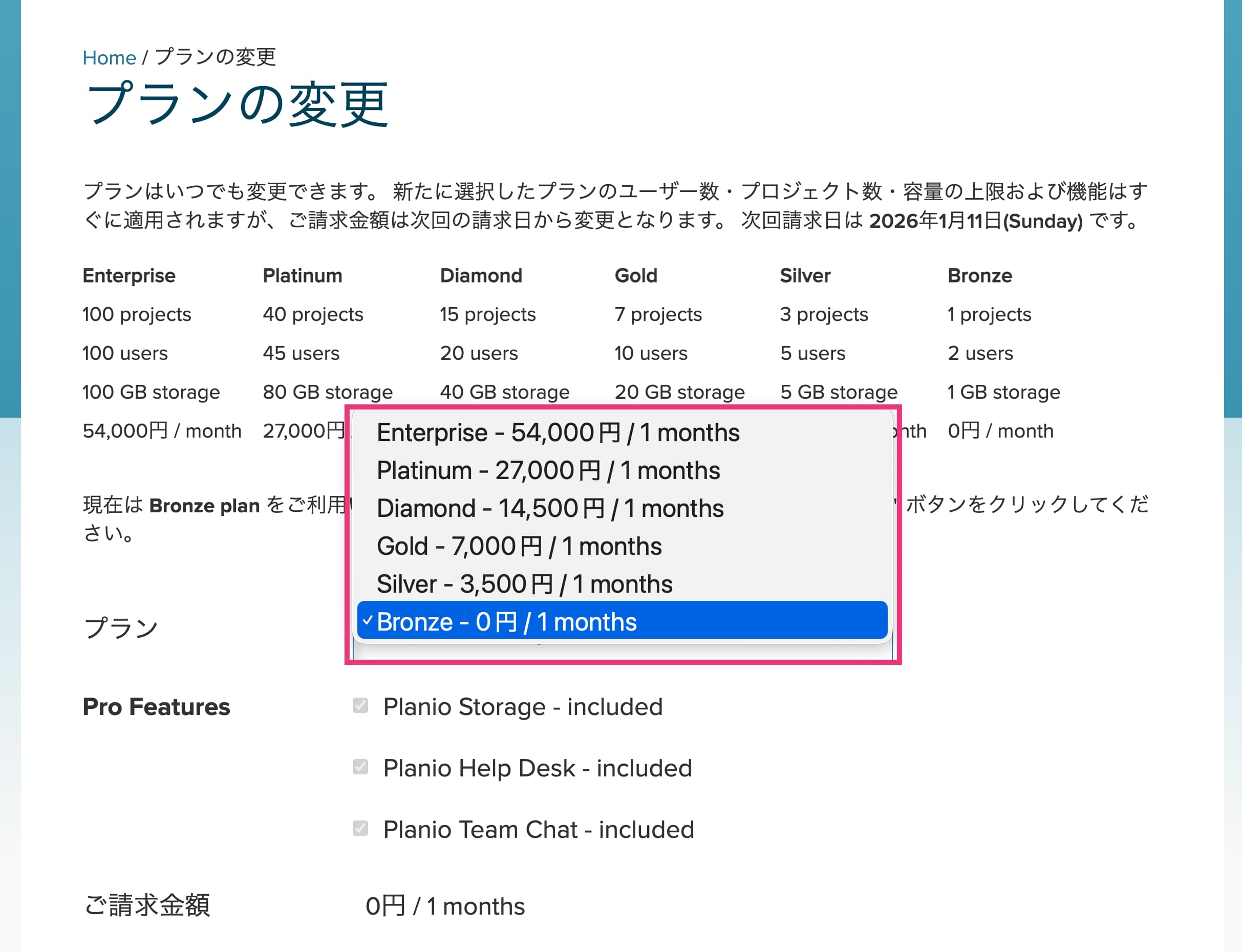Click the Planio Team Chat label text
Screen dimensions: 1242x952
click(x=539, y=830)
